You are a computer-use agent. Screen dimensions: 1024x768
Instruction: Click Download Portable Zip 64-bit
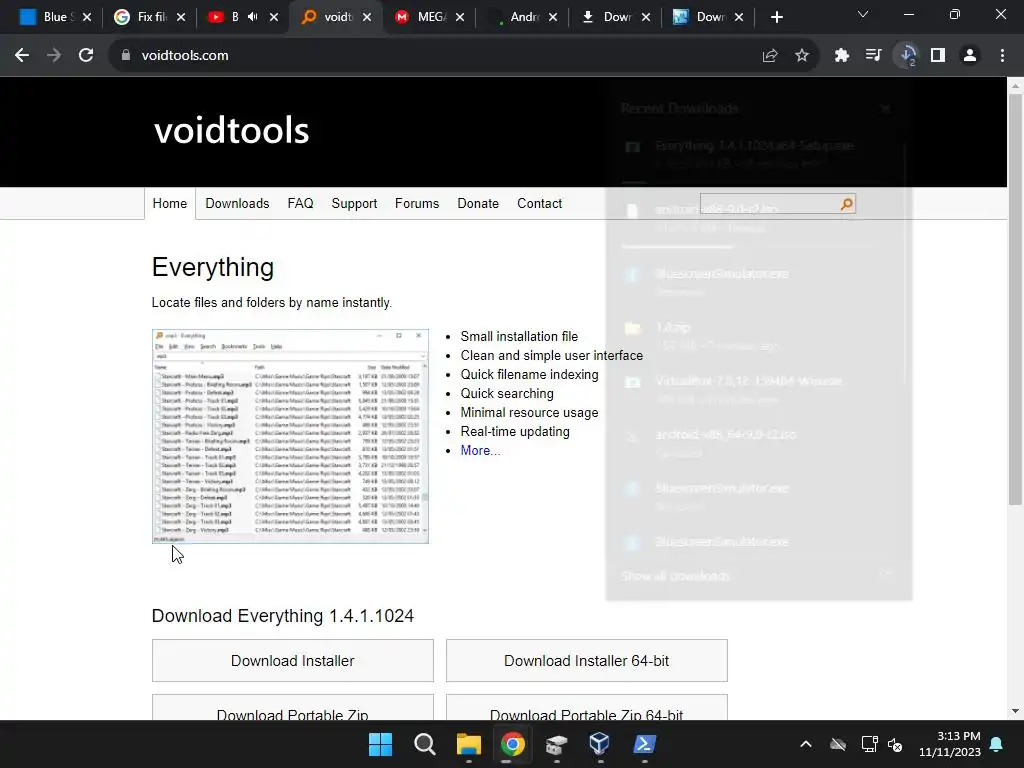(586, 708)
